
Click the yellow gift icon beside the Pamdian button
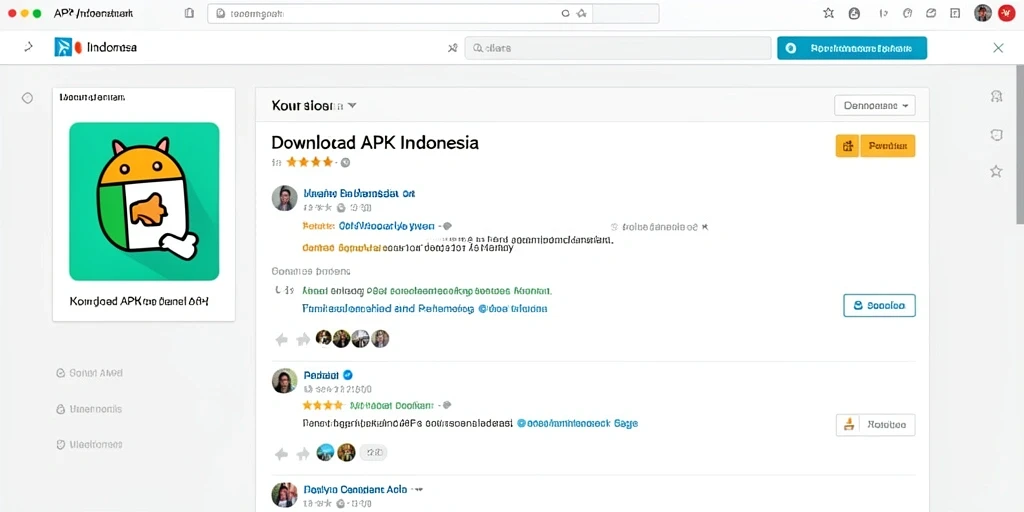[x=848, y=146]
